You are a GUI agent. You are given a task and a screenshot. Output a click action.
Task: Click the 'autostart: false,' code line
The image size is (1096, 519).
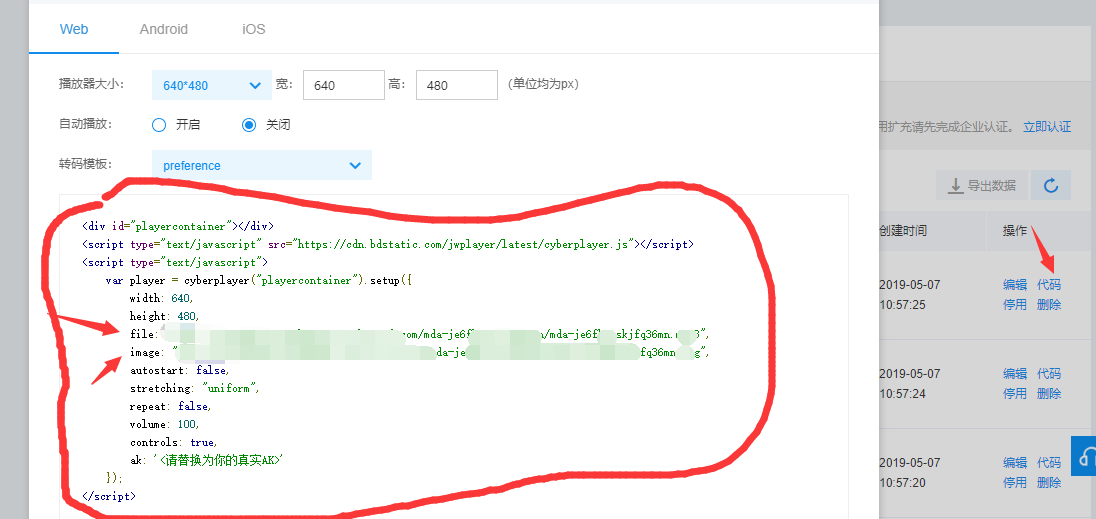tap(179, 370)
